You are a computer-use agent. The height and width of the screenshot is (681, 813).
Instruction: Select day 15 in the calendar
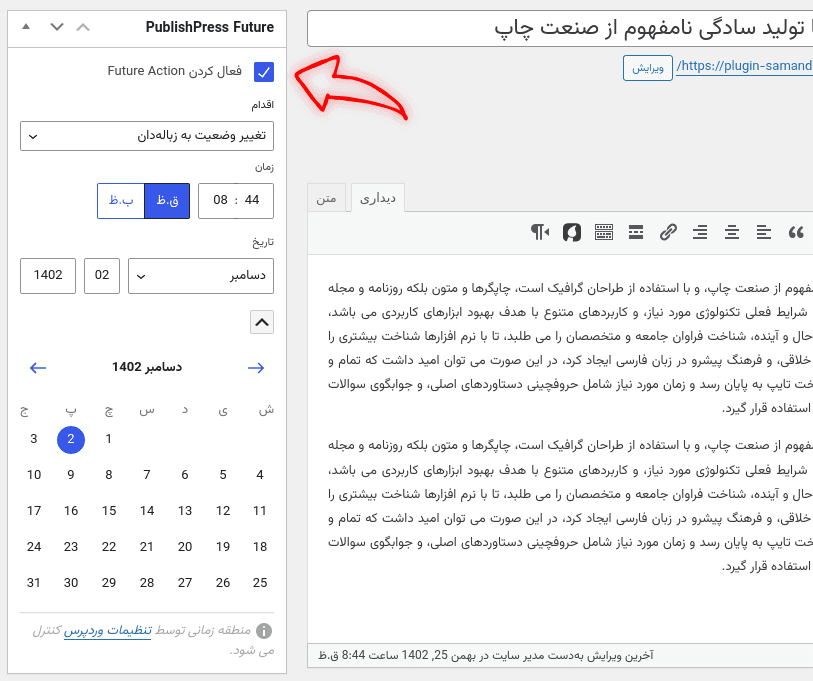(x=109, y=511)
